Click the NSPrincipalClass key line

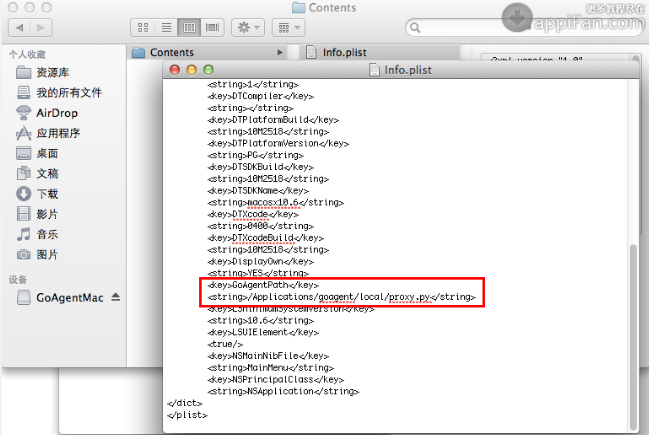[276, 379]
